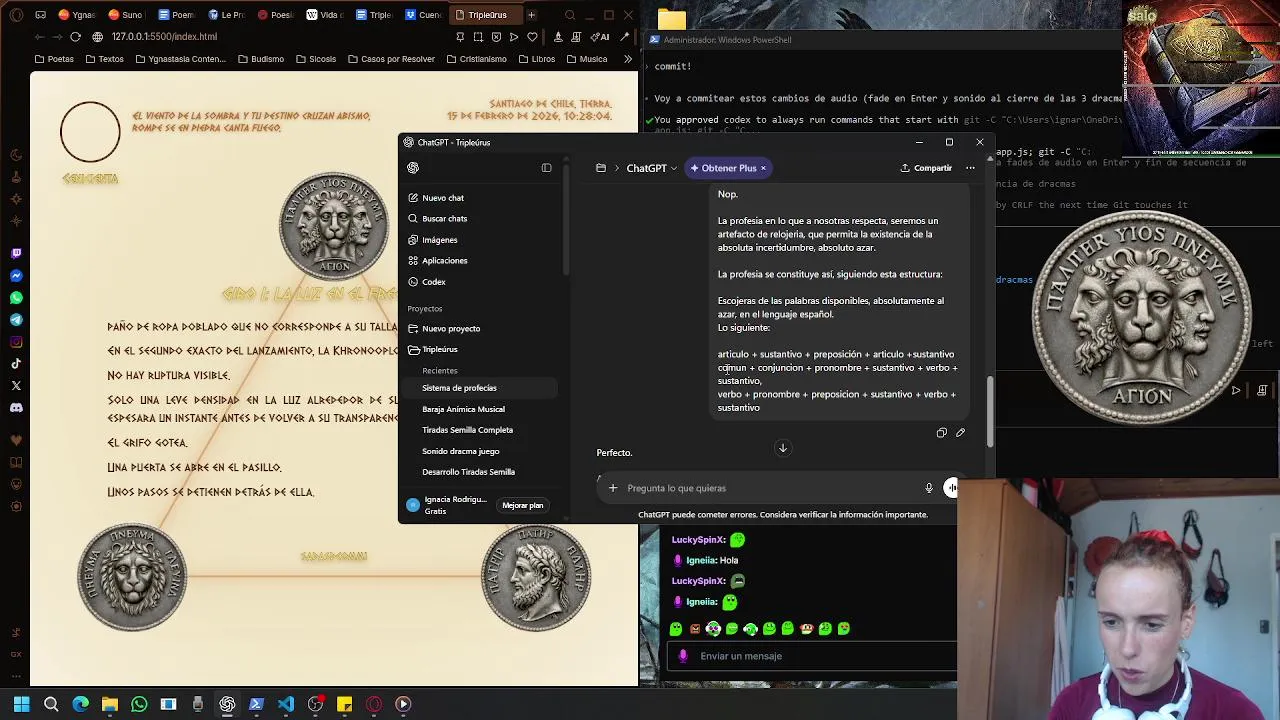
Task: Start a Nuevo chat in ChatGPT
Action: coord(436,198)
